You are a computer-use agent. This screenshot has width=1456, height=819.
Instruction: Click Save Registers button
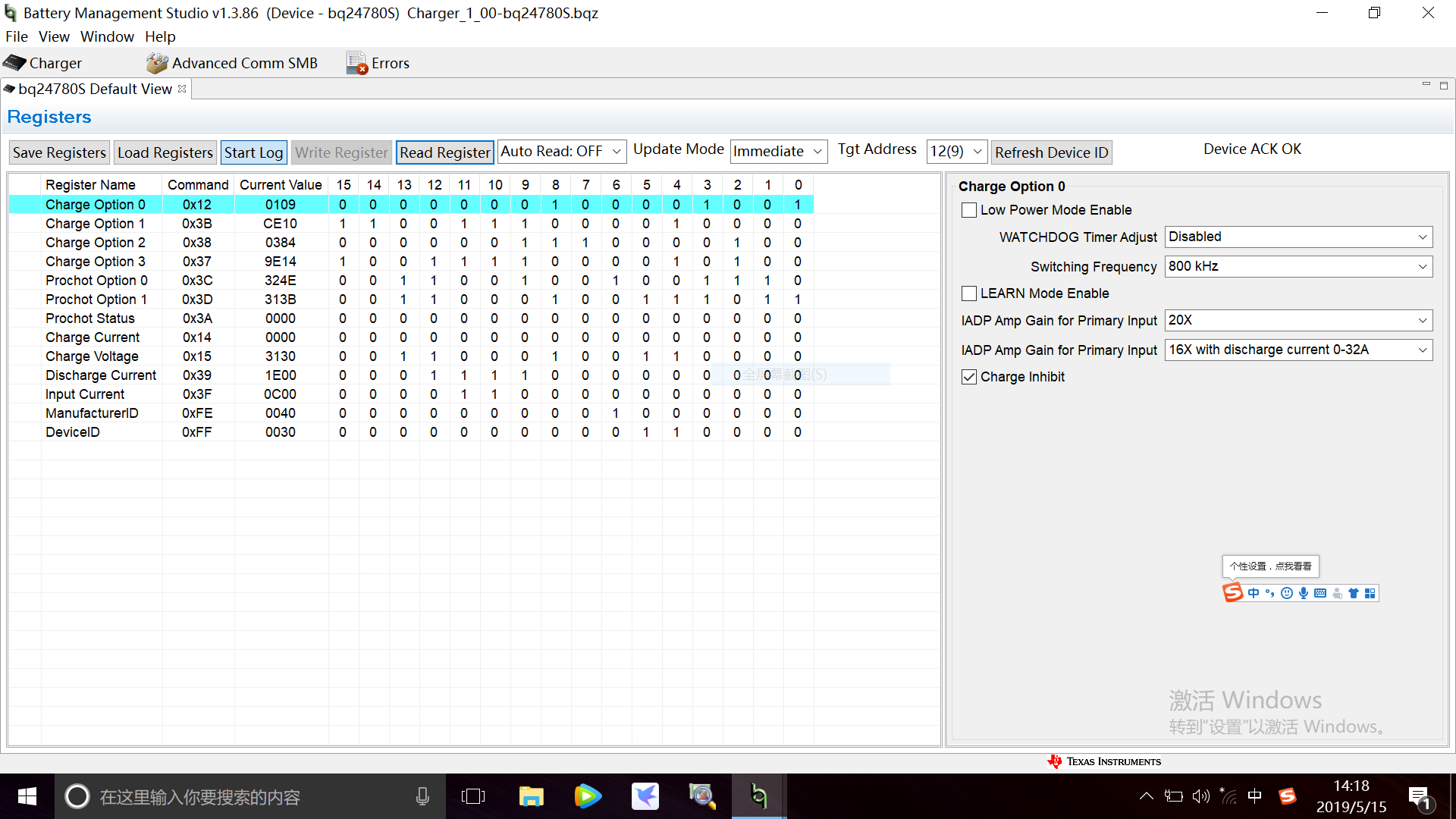tap(59, 152)
